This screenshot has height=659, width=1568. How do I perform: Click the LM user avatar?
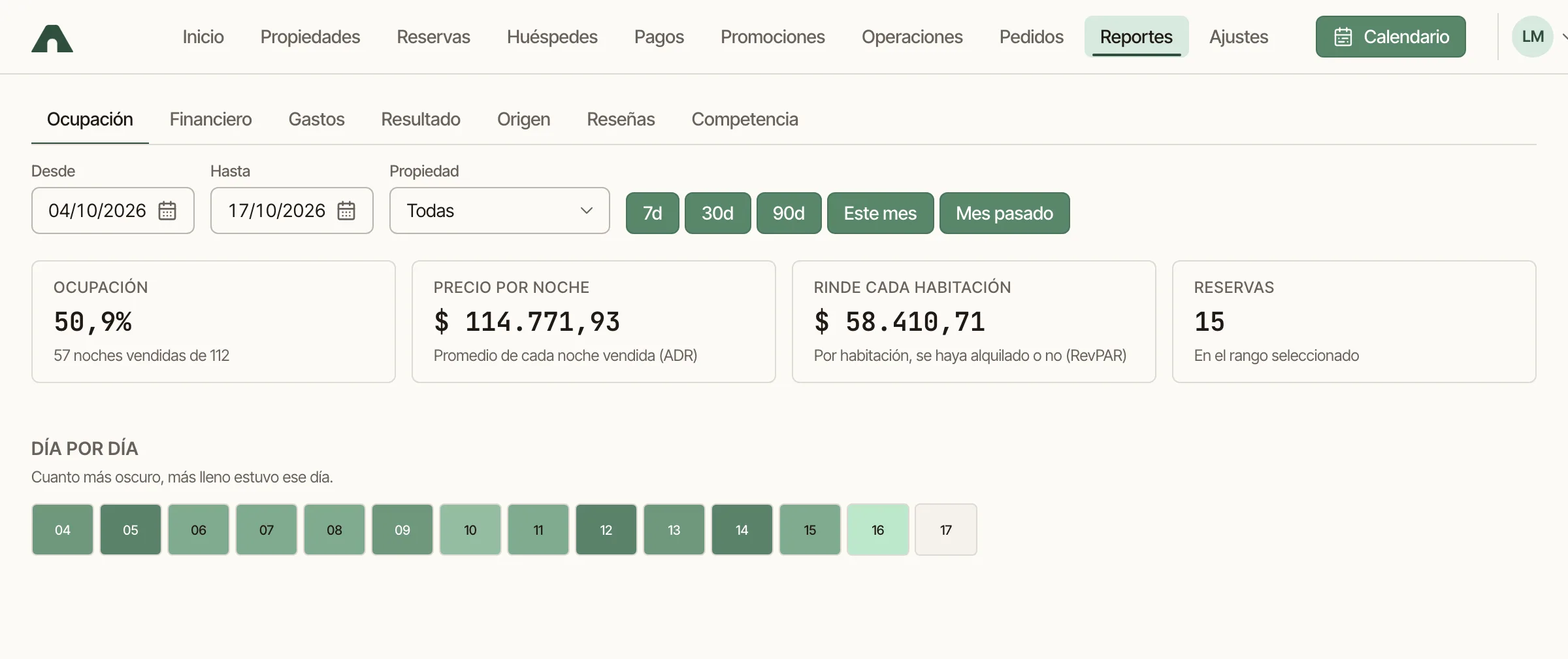(1532, 37)
